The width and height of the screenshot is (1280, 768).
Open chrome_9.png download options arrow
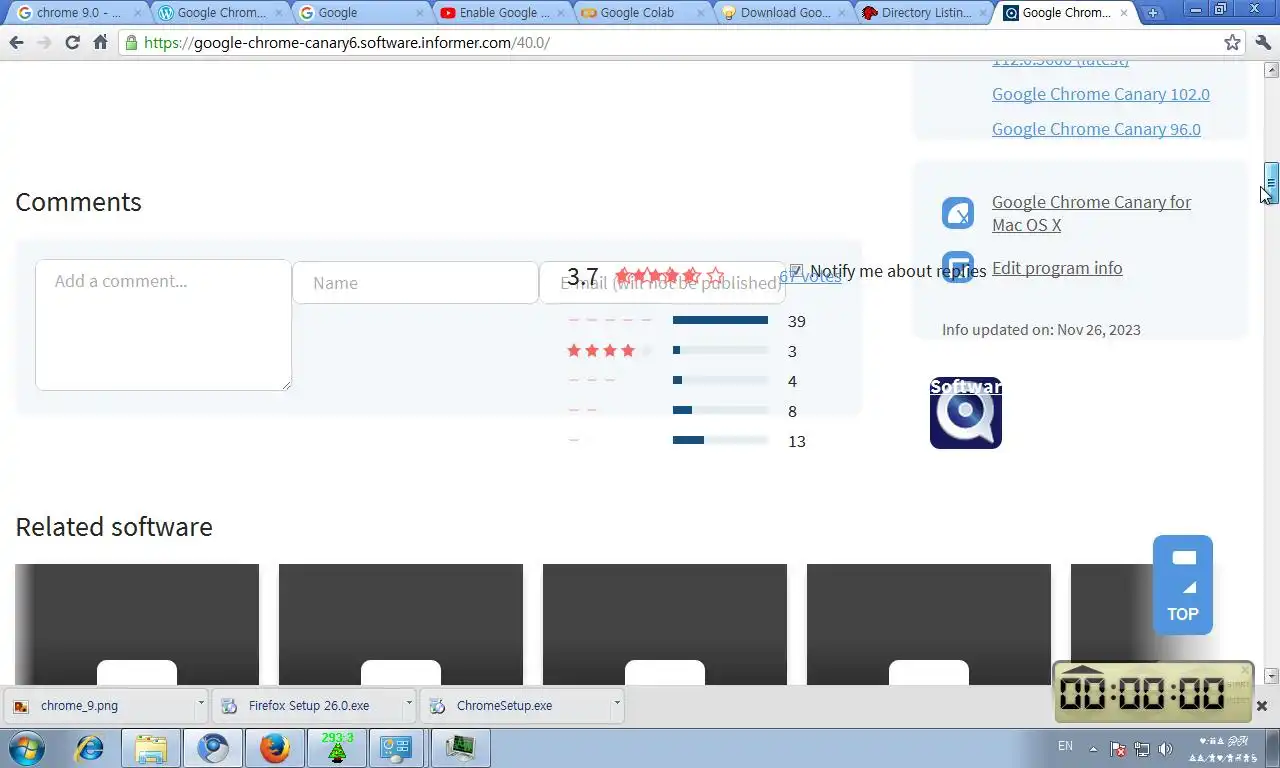201,704
